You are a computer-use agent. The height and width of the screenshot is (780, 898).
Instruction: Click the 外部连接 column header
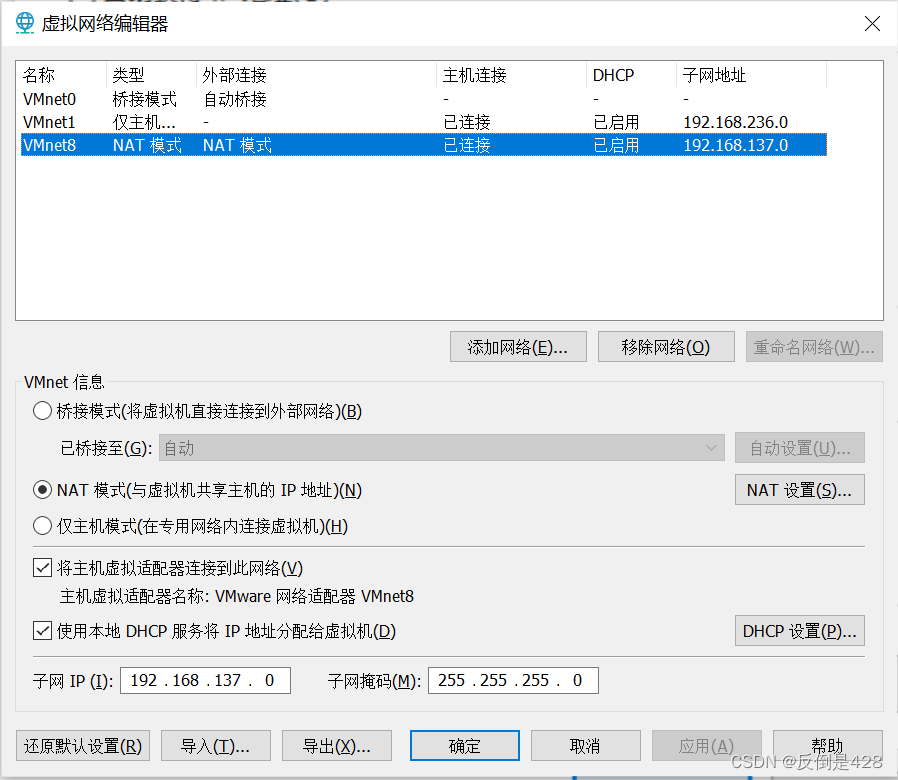(317, 75)
